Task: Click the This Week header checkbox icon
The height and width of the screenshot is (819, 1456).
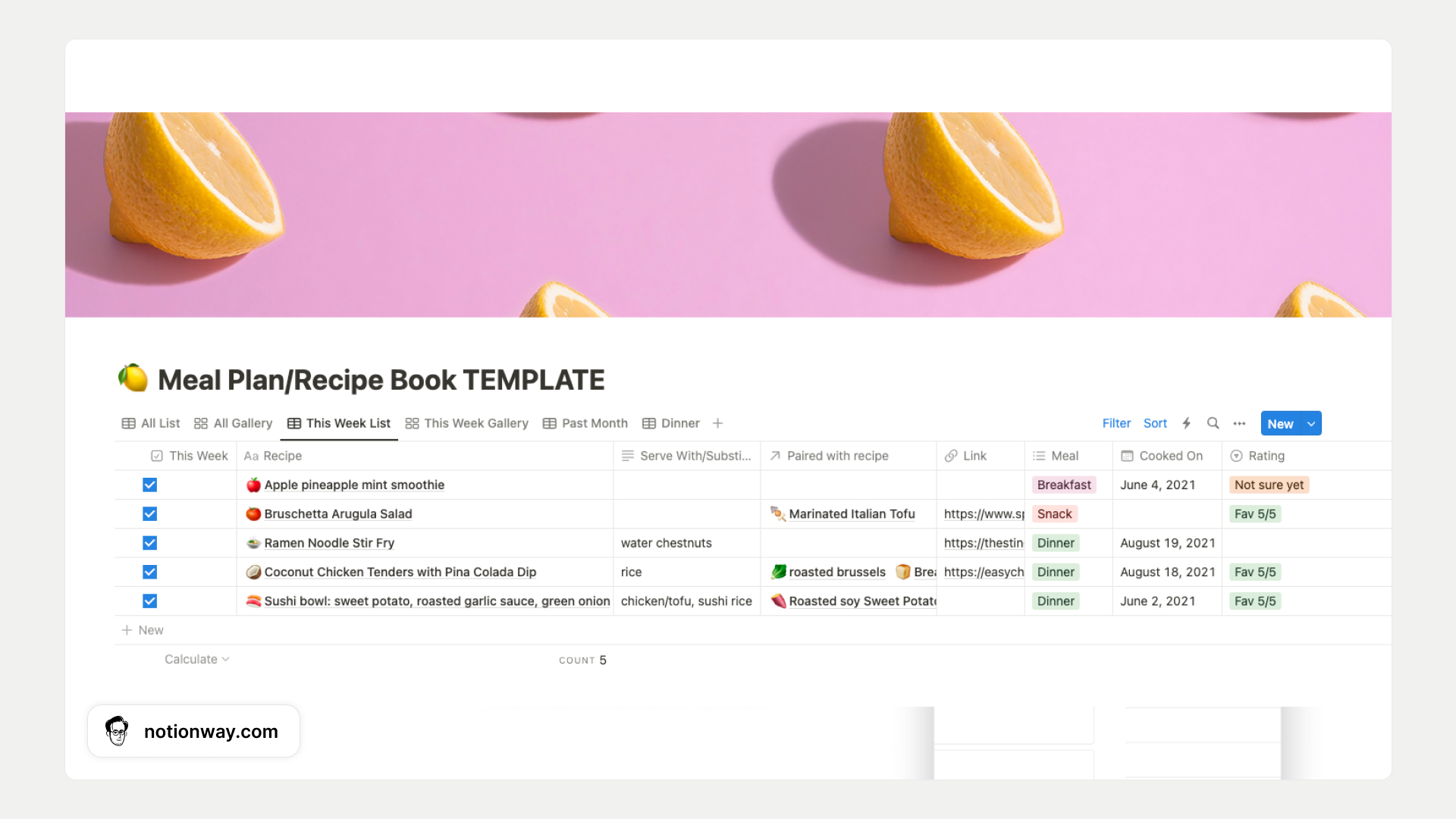Action: coord(157,456)
